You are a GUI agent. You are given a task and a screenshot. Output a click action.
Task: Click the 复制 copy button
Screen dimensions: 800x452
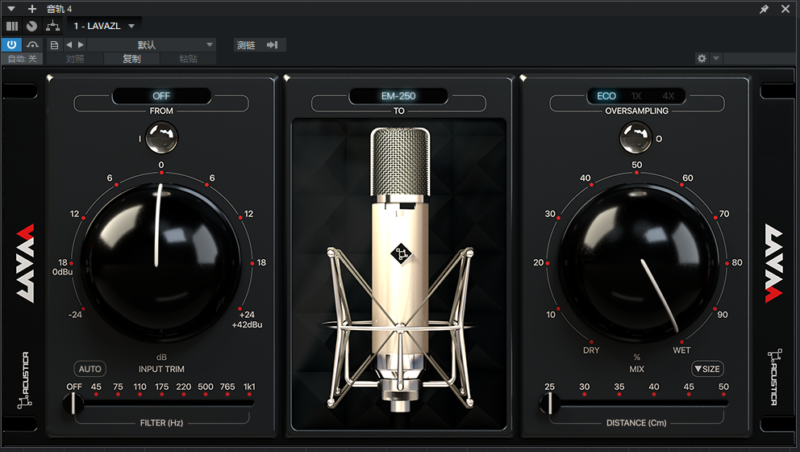[x=132, y=59]
